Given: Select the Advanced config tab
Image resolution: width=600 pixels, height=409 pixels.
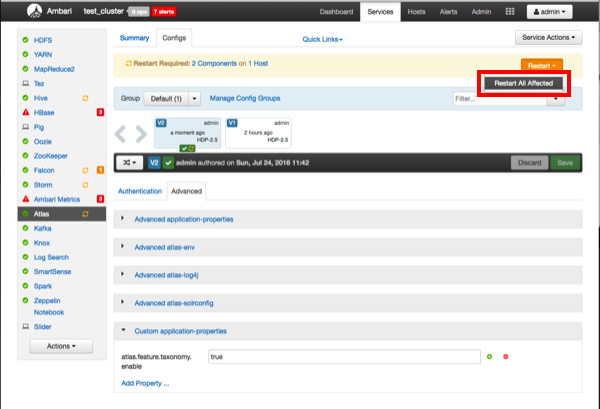Looking at the screenshot, I should point(186,191).
